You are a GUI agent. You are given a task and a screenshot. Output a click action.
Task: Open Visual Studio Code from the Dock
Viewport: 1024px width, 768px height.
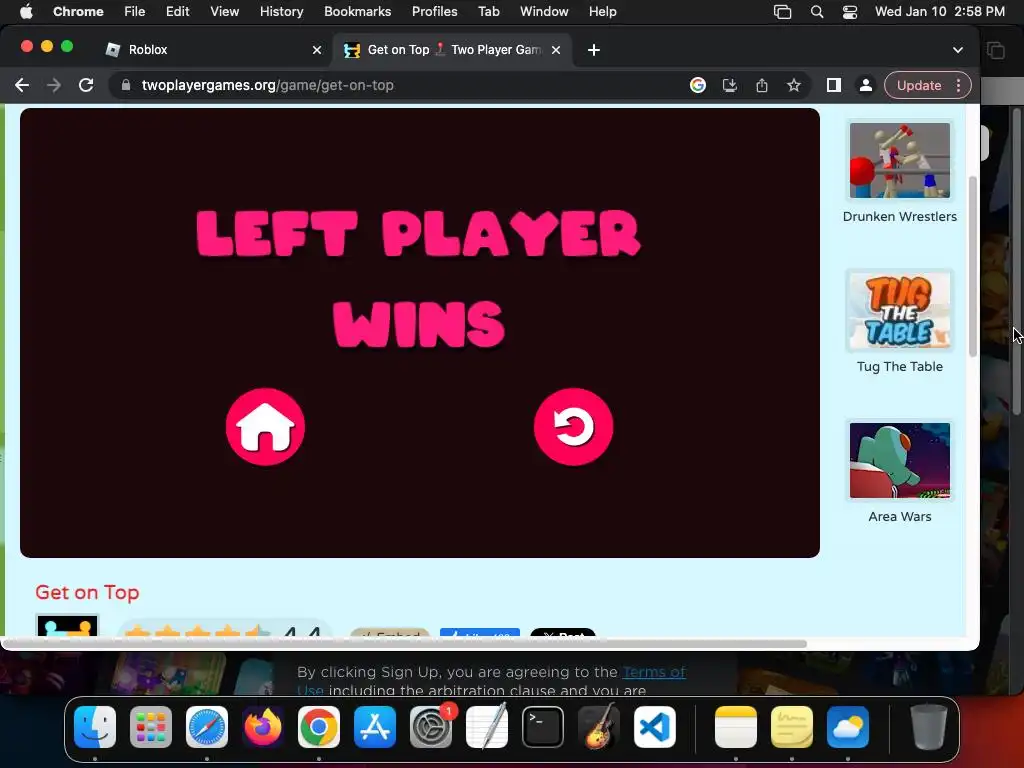[654, 727]
